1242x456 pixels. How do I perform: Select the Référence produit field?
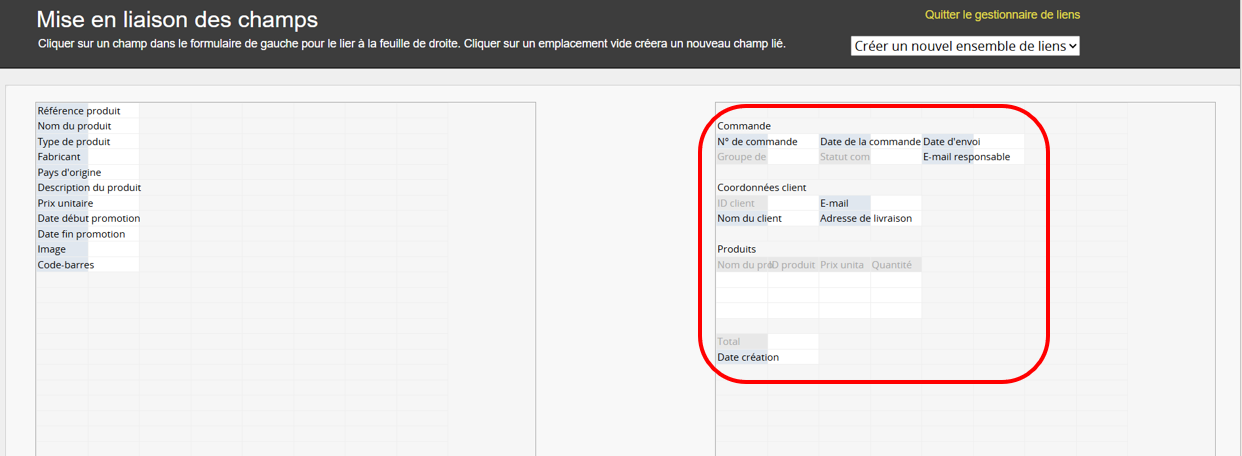[x=78, y=111]
